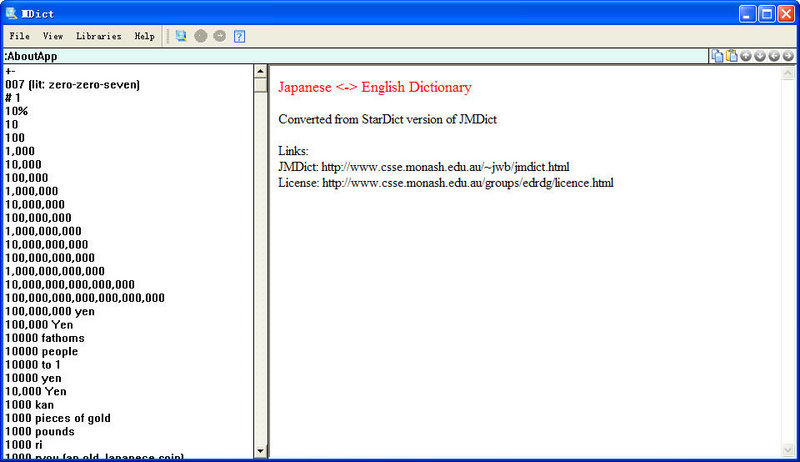This screenshot has width=800, height=462.
Task: Click the copy icon beside search bar
Action: 717,56
